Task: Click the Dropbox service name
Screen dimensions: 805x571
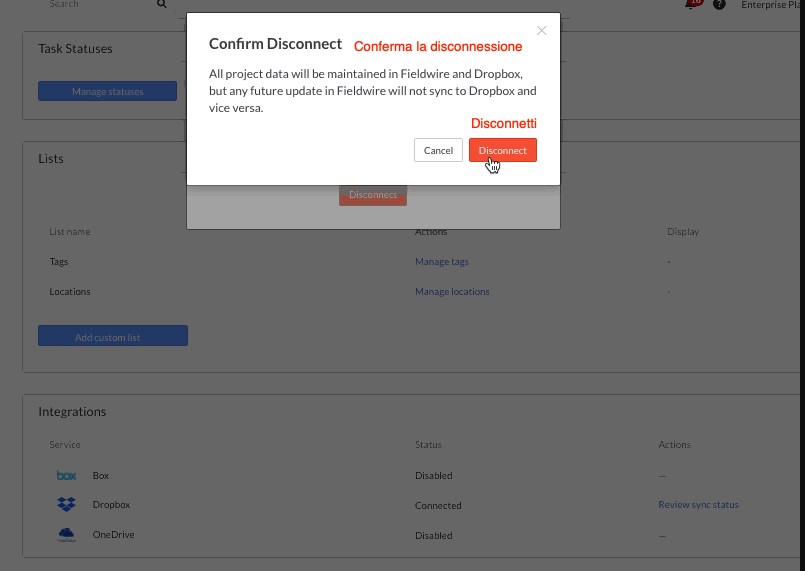Action: pos(111,505)
